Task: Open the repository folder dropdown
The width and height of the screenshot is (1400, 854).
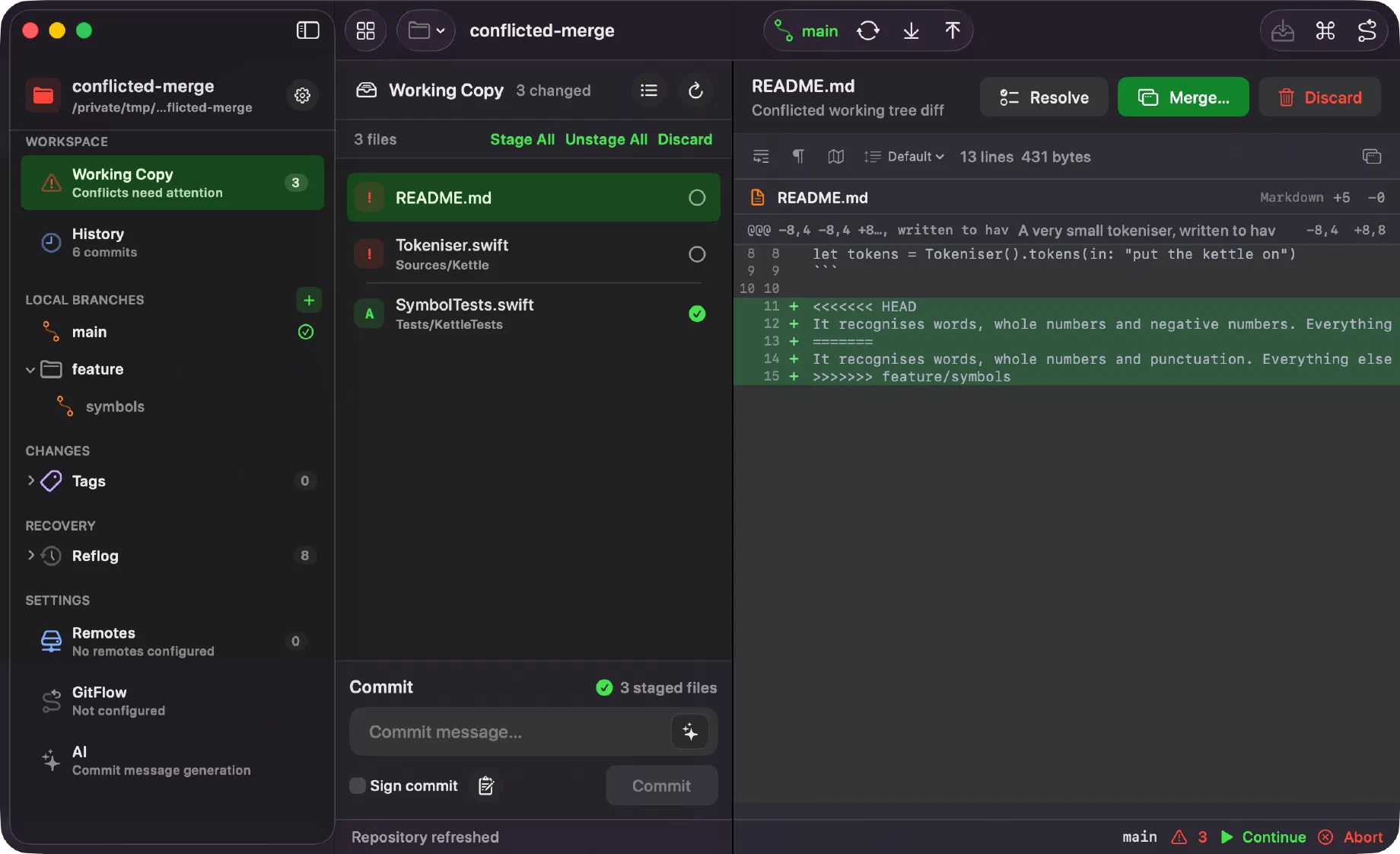Action: [x=426, y=30]
